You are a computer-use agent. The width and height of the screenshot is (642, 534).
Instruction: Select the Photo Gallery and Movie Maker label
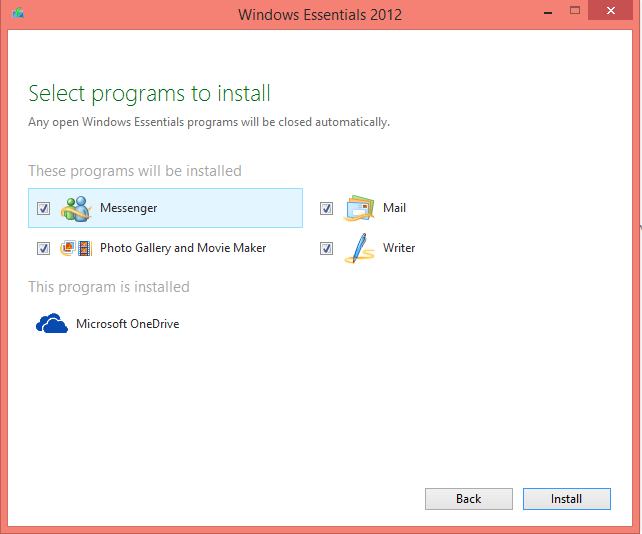(x=183, y=248)
